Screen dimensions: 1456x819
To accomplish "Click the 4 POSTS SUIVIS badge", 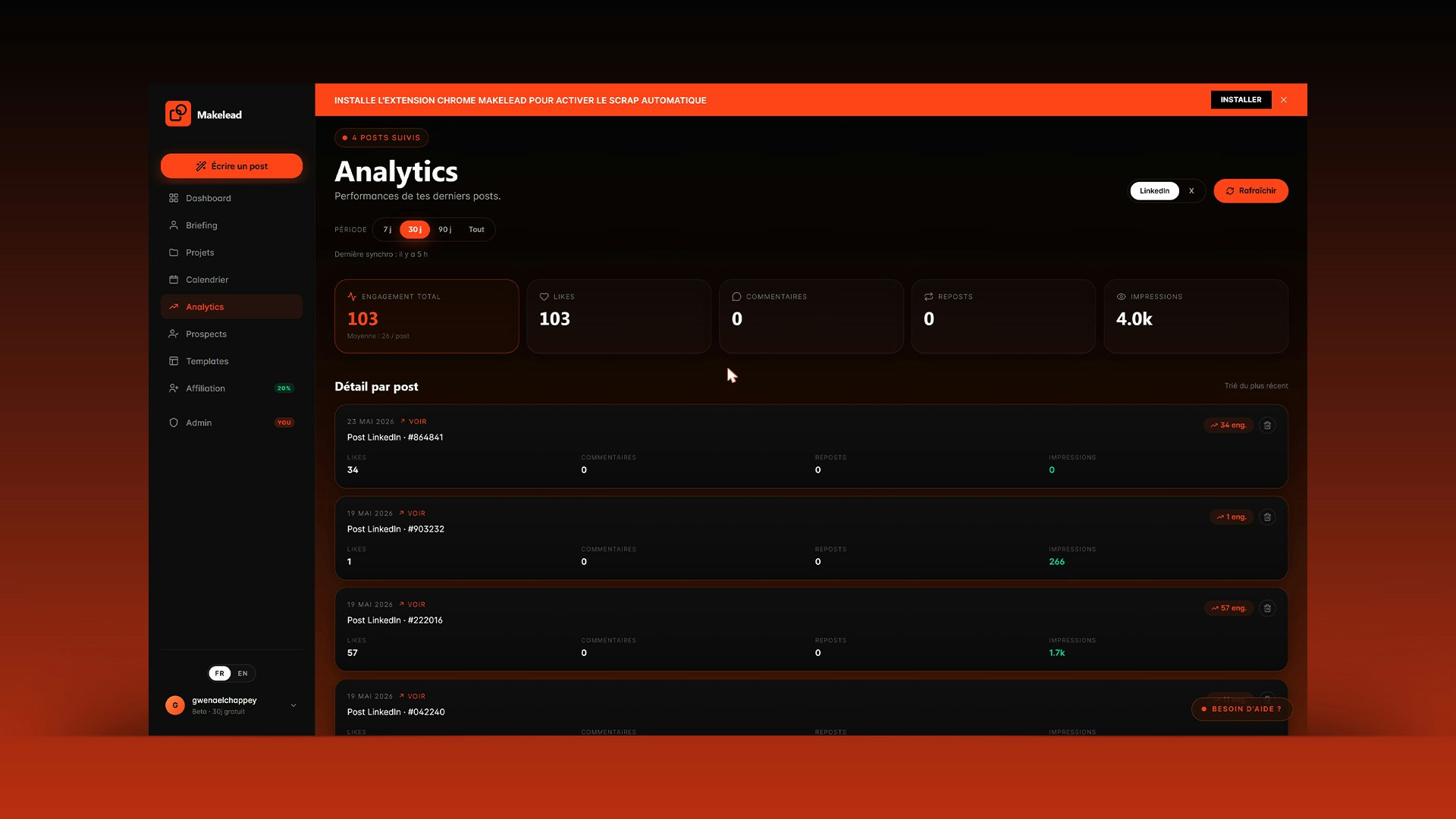I will tap(381, 138).
